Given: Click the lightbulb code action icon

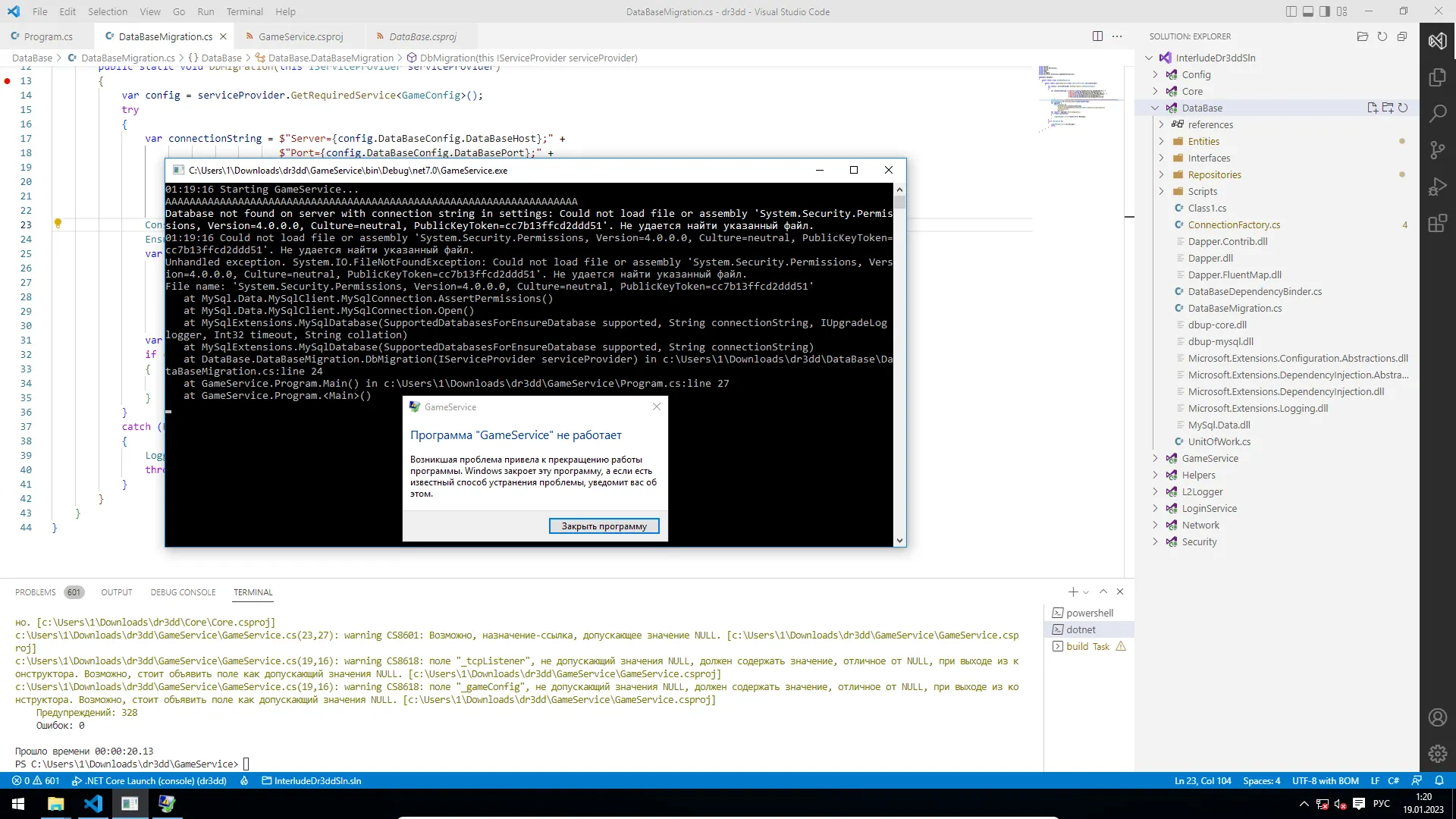Looking at the screenshot, I should pyautogui.click(x=58, y=224).
